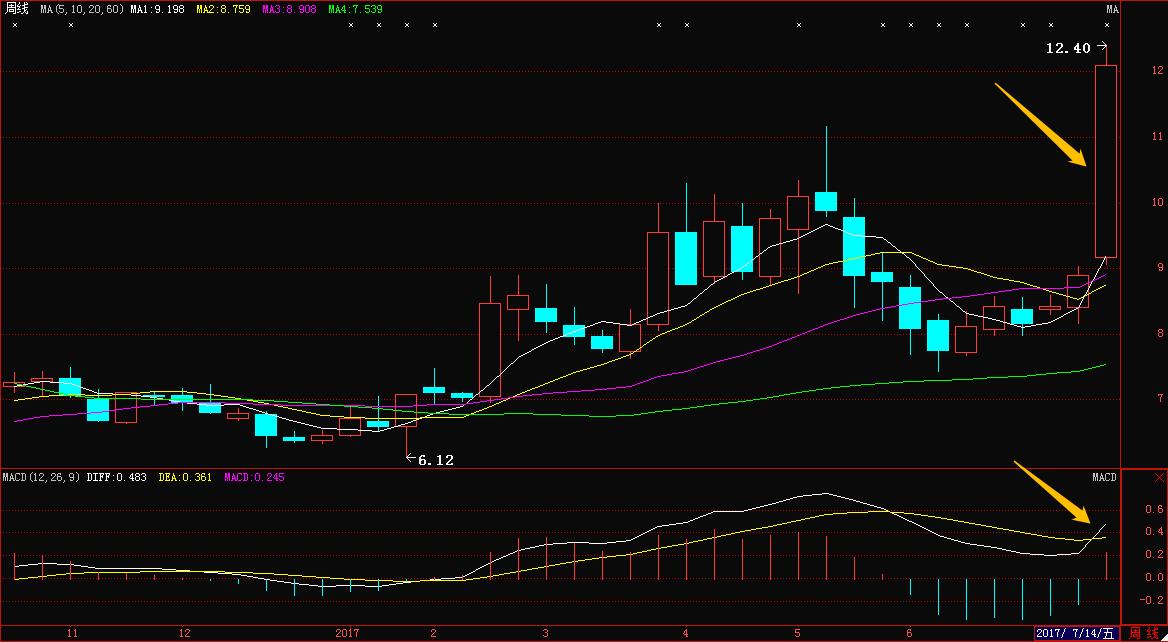This screenshot has width=1168, height=642.
Task: Click the MACD label at the sub-chart's right
Action: pyautogui.click(x=1103, y=478)
